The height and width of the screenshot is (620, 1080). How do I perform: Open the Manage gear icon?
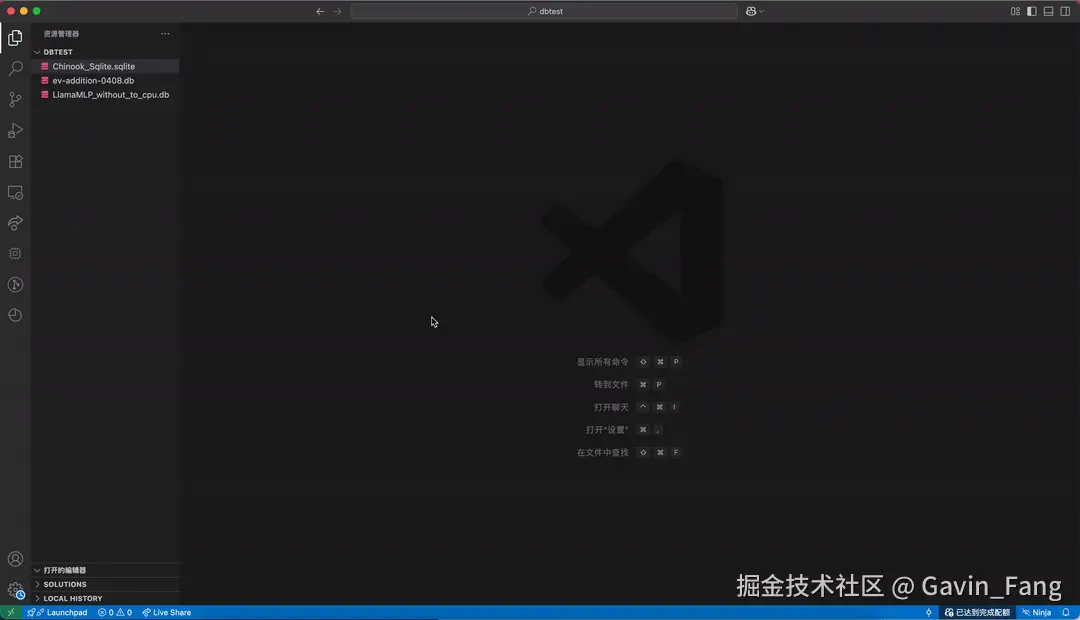click(15, 590)
